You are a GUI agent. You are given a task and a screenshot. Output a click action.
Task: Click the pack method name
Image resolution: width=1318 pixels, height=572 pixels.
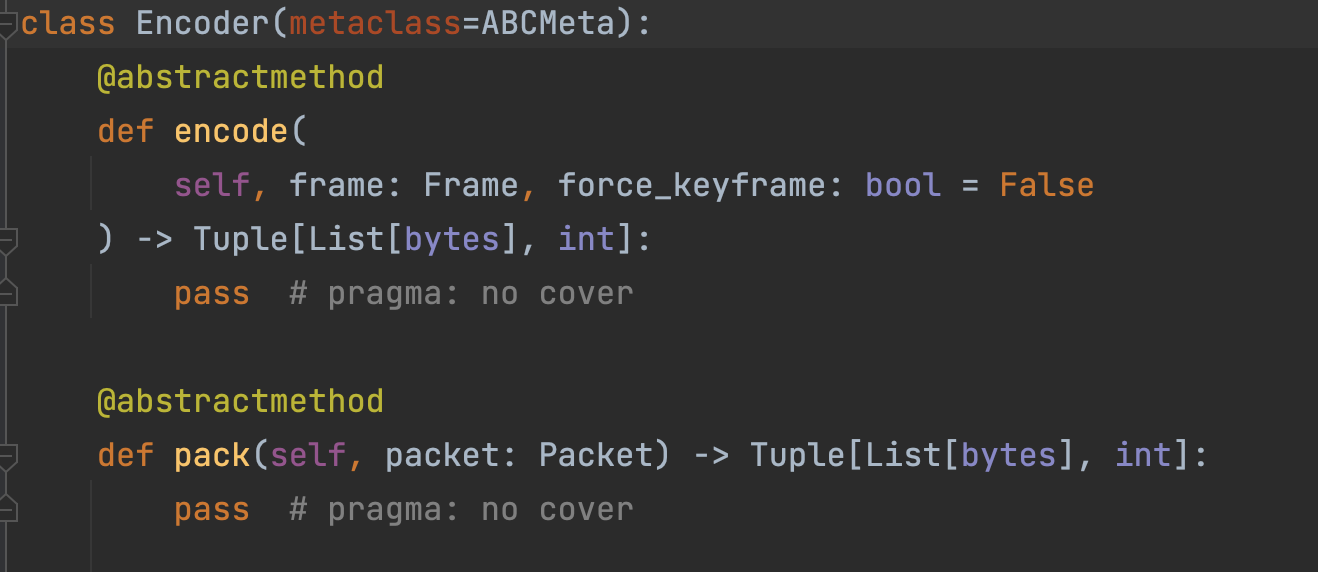(212, 456)
